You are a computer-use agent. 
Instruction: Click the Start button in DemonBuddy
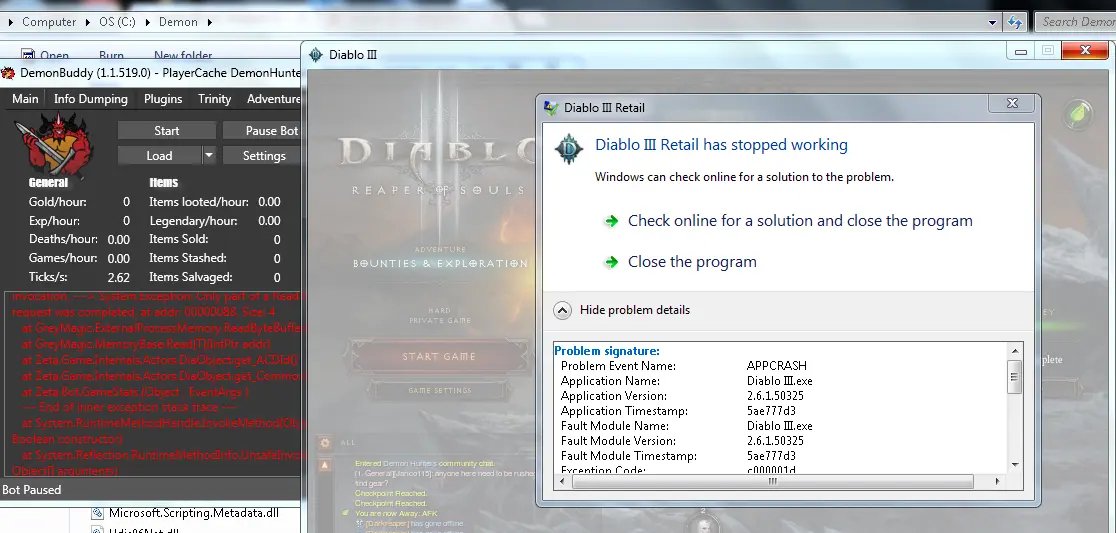(x=167, y=131)
